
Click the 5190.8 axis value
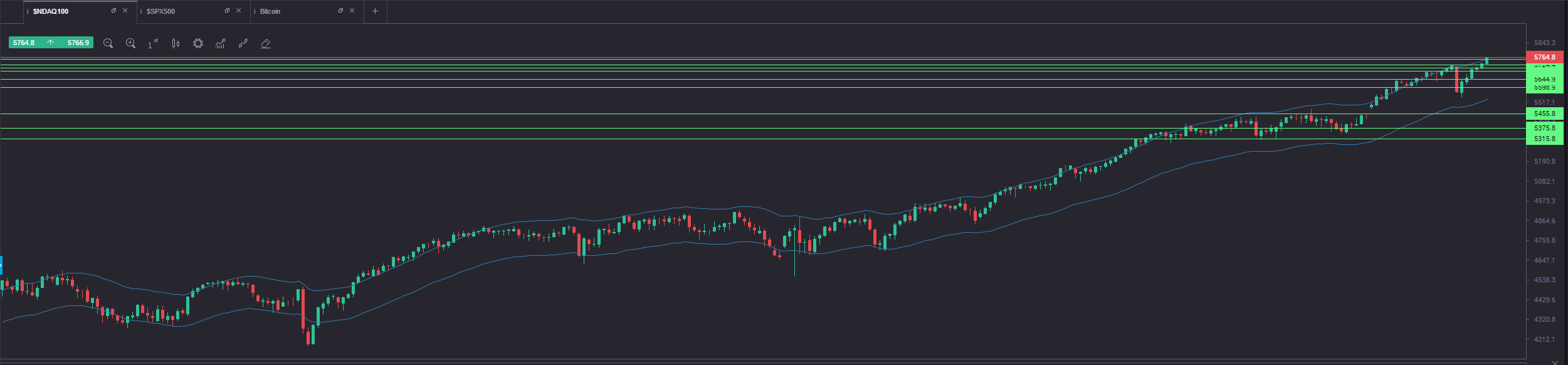click(x=1544, y=161)
